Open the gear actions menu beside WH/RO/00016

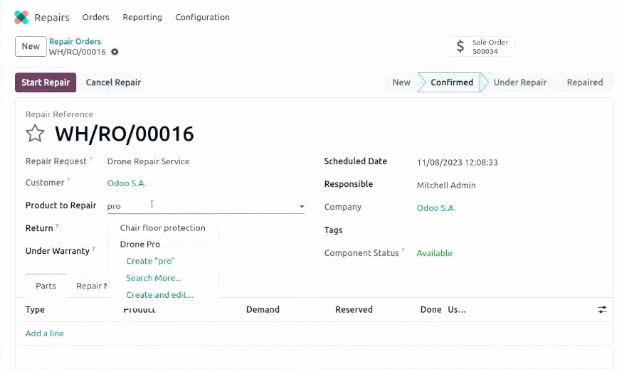coord(115,52)
